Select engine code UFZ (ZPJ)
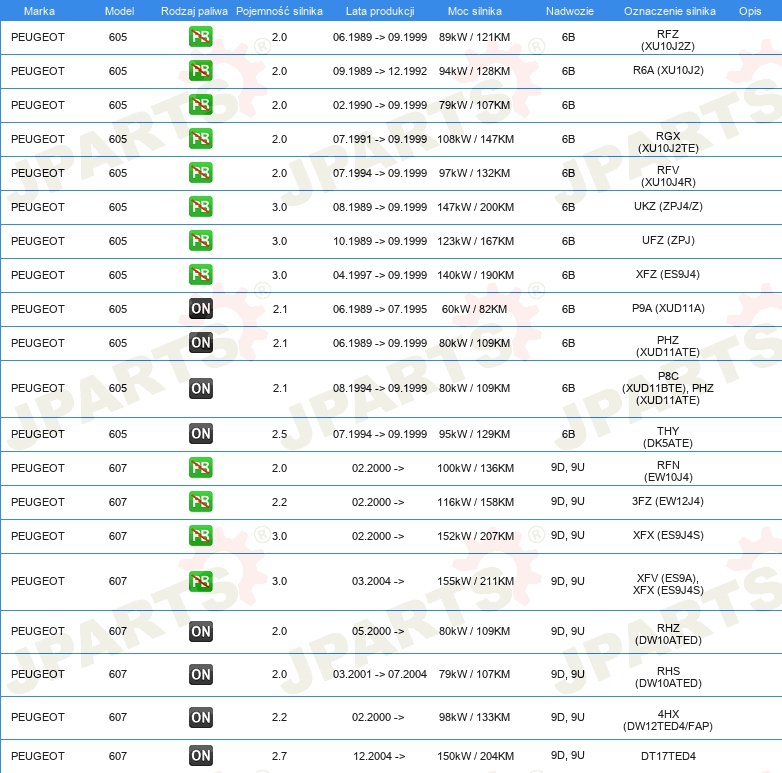Screen dimensions: 782x773 click(x=668, y=240)
